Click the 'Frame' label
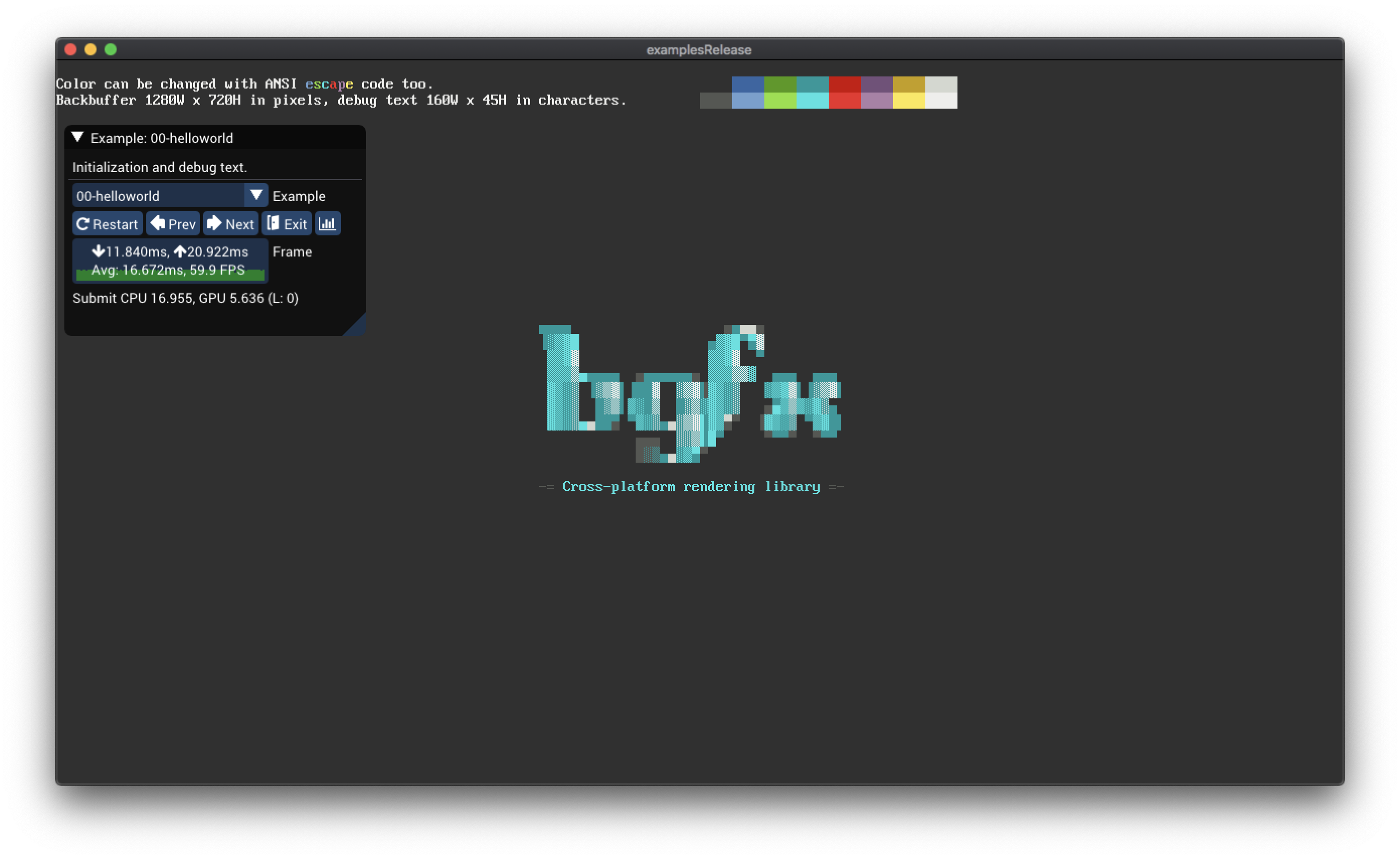Image resolution: width=1400 pixels, height=859 pixels. tap(292, 251)
